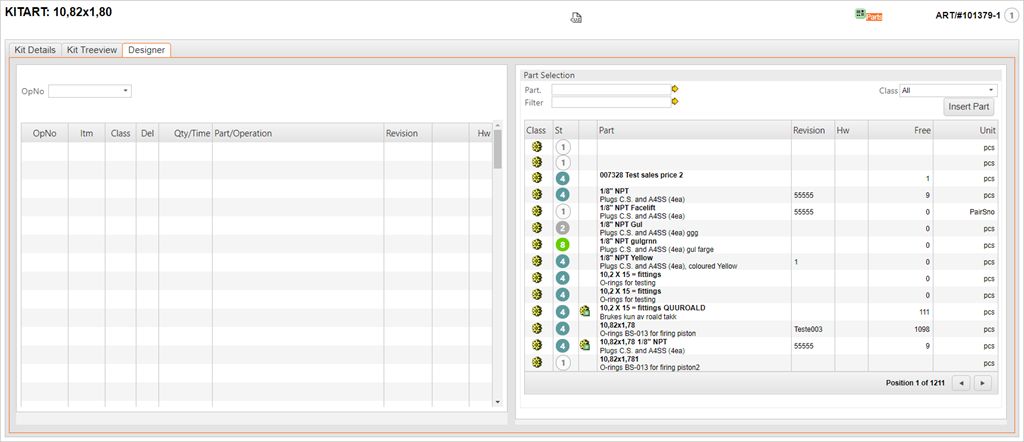Click kit icon on 10,82x1,78 1/8" NPT row
Screen dimensions: 1024x442
click(585, 345)
